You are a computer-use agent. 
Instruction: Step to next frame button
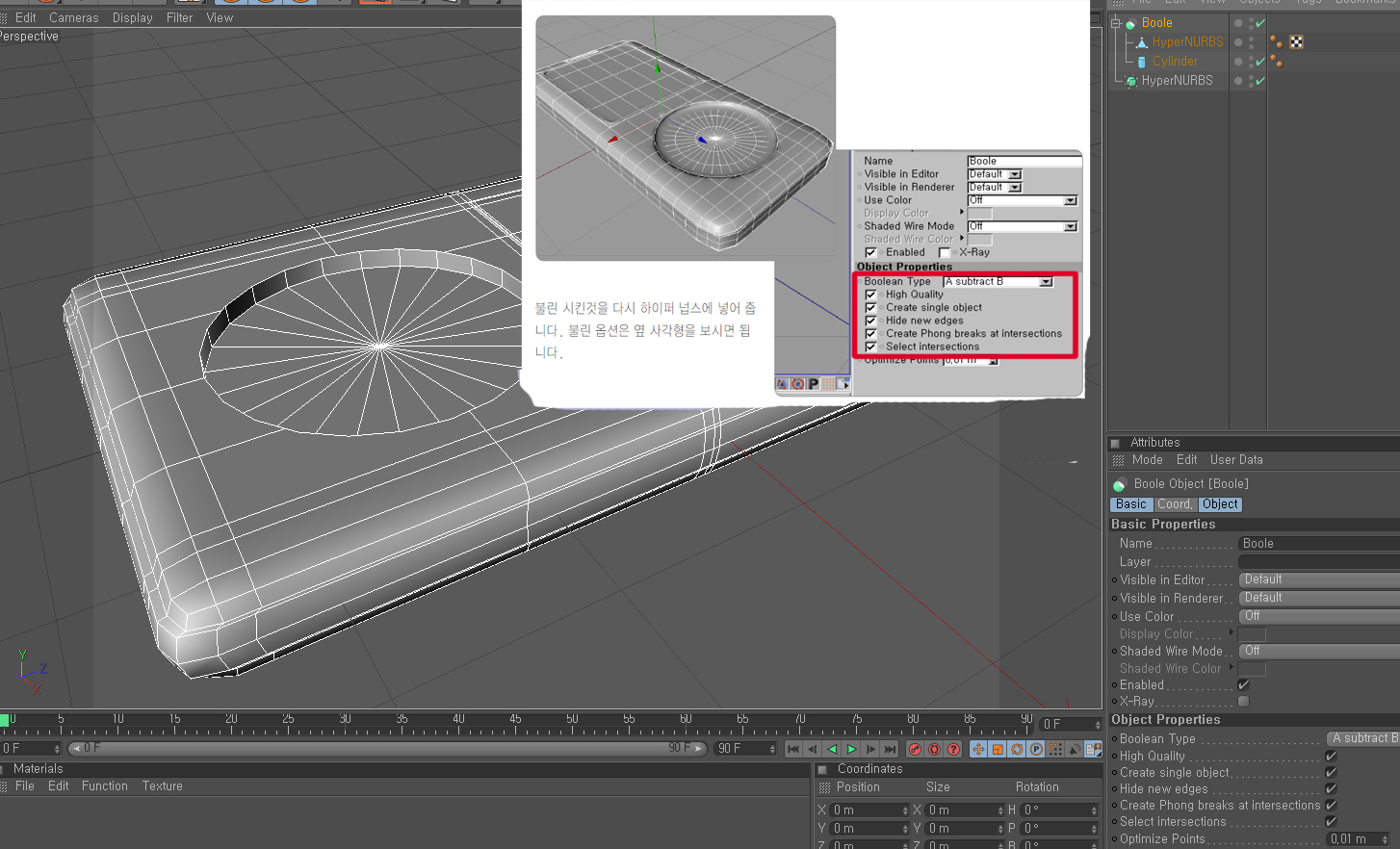pyautogui.click(x=870, y=749)
